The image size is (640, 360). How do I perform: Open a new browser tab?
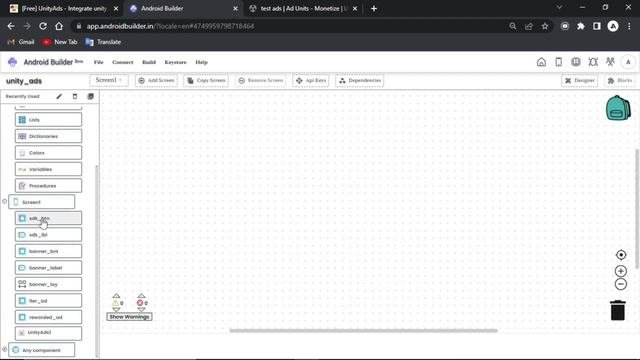374,9
